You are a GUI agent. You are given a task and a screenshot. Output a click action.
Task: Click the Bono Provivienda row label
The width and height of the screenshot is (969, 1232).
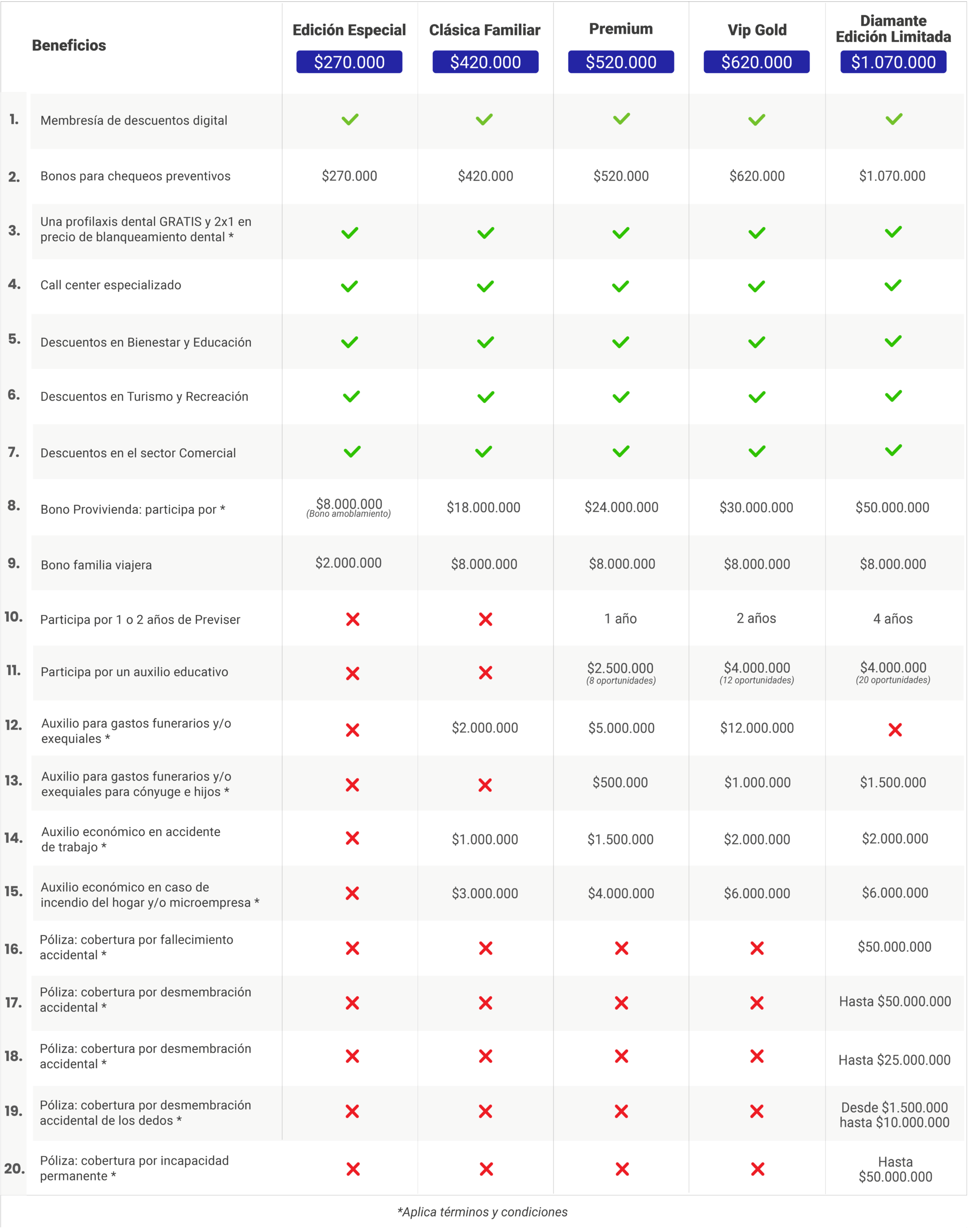(x=133, y=509)
